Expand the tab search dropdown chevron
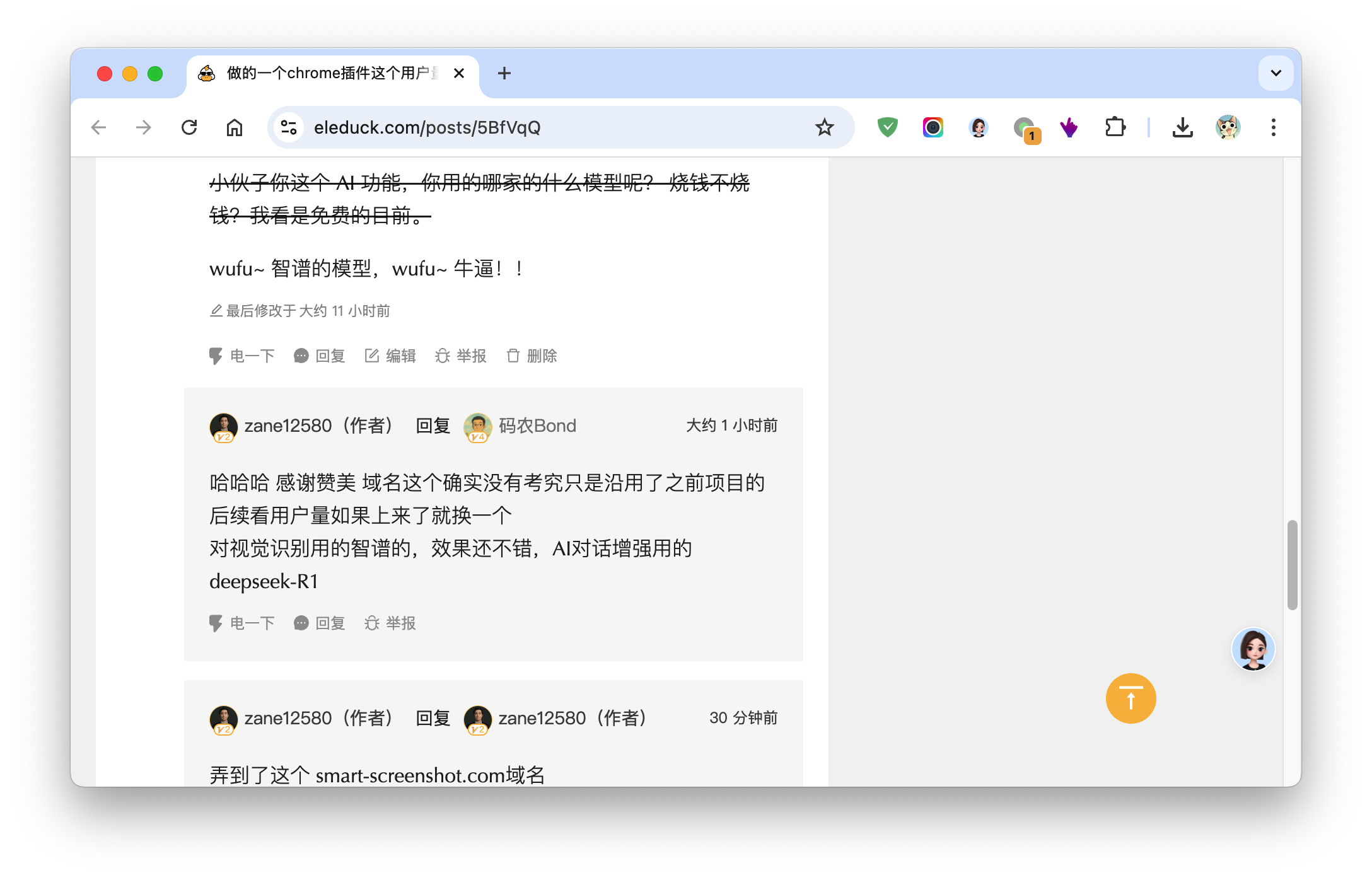The height and width of the screenshot is (880, 1372). pyautogui.click(x=1276, y=73)
